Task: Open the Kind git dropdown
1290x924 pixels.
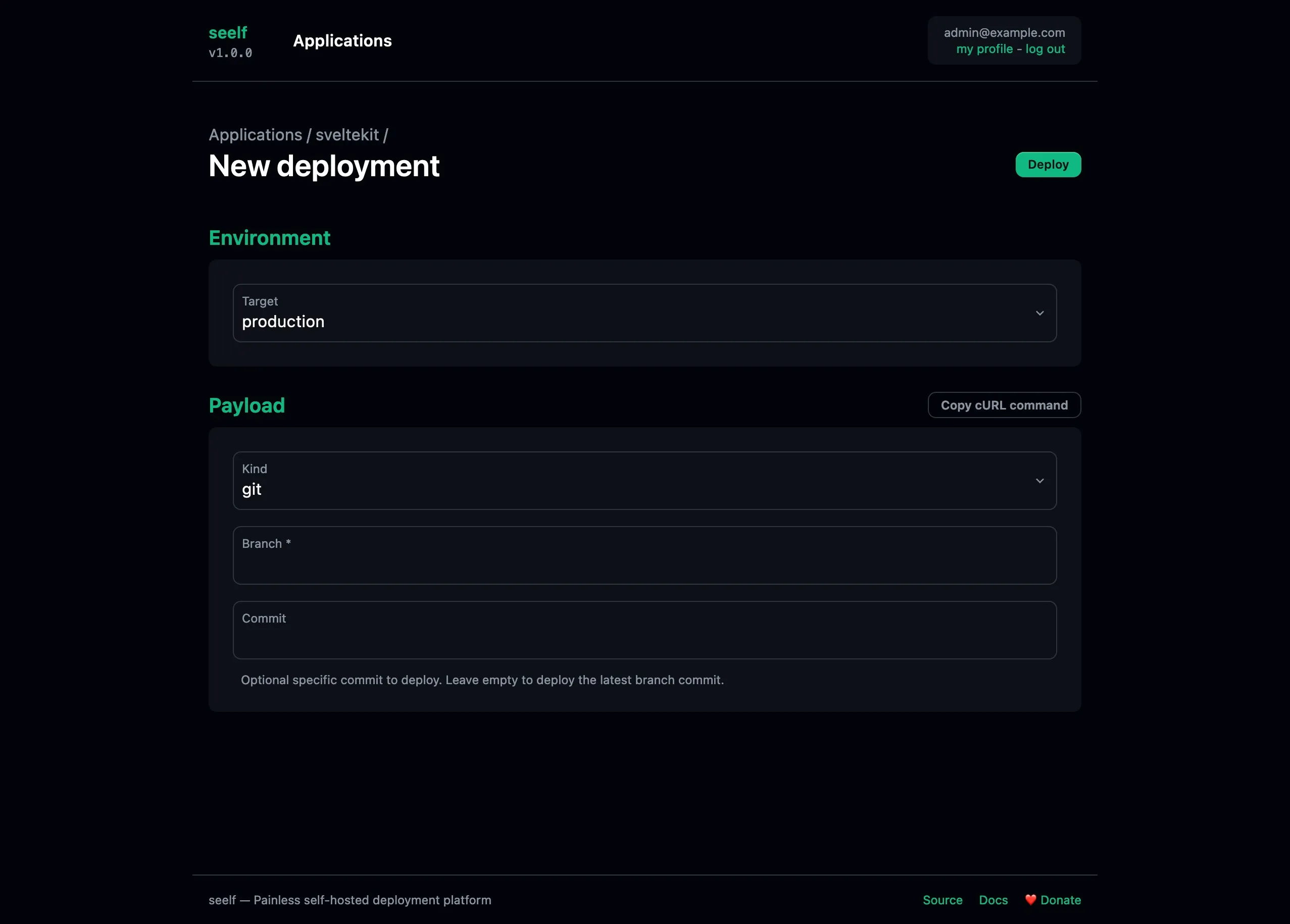Action: click(644, 481)
